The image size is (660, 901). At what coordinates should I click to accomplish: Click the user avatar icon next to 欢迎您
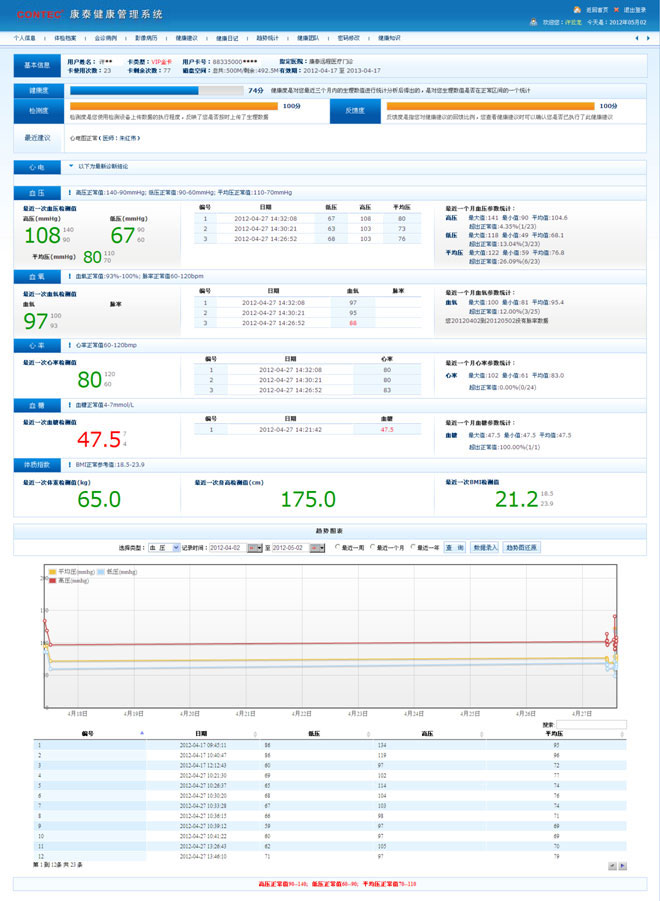click(x=533, y=22)
